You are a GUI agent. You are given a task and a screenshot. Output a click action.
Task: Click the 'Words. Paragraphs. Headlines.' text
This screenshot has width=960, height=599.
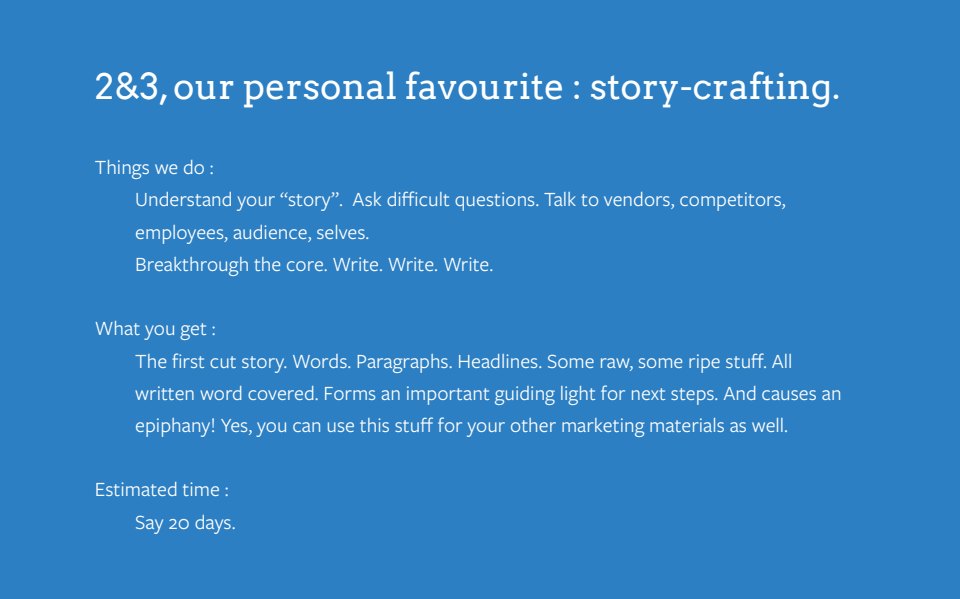coord(417,362)
